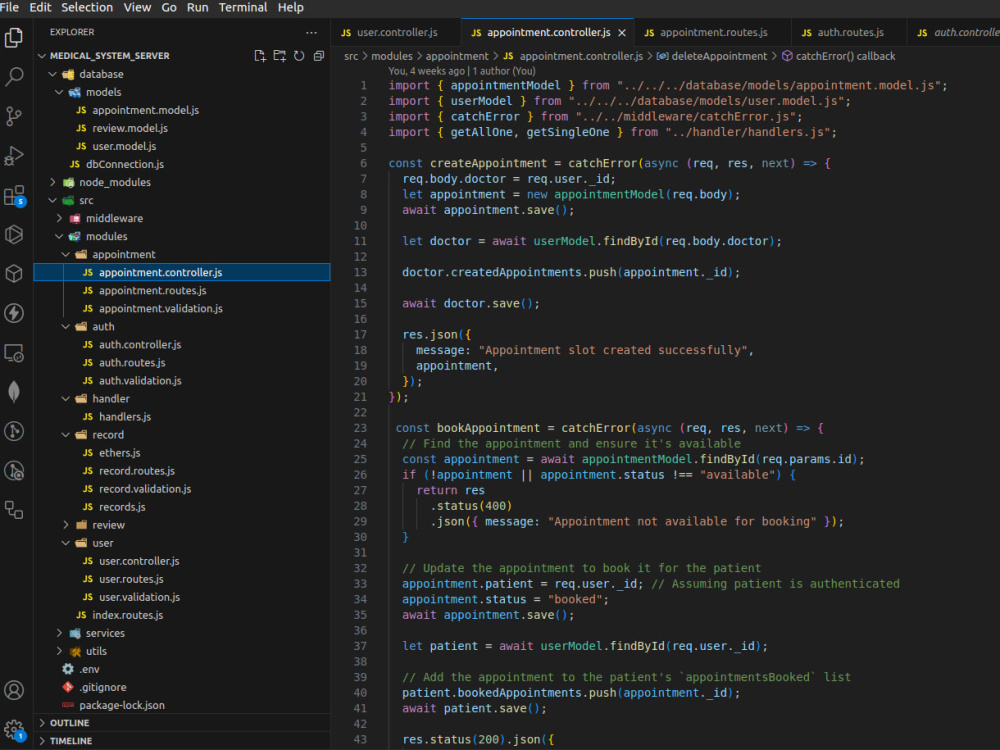Open the Selection menu
Viewport: 1000px width, 750px height.
click(x=87, y=8)
